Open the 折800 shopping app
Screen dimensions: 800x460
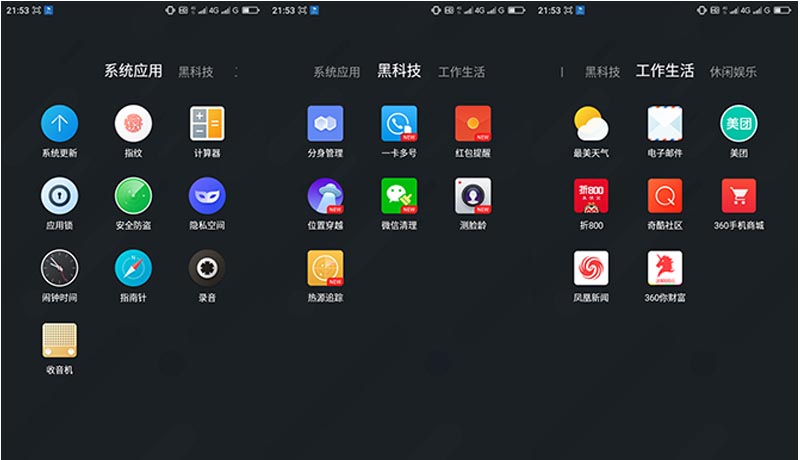591,196
